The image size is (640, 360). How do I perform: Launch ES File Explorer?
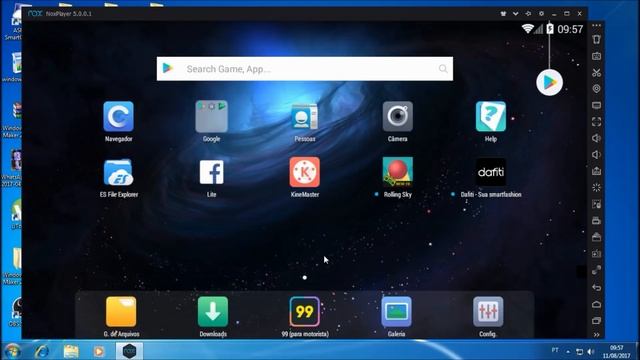[118, 173]
